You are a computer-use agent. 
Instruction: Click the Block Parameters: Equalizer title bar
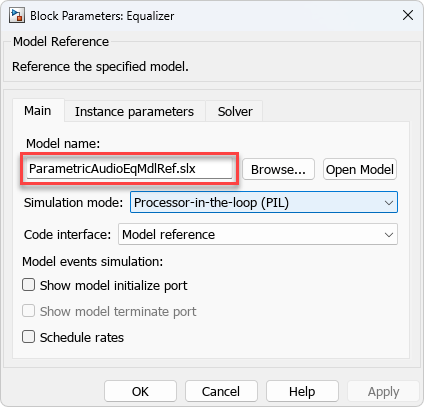coord(212,16)
